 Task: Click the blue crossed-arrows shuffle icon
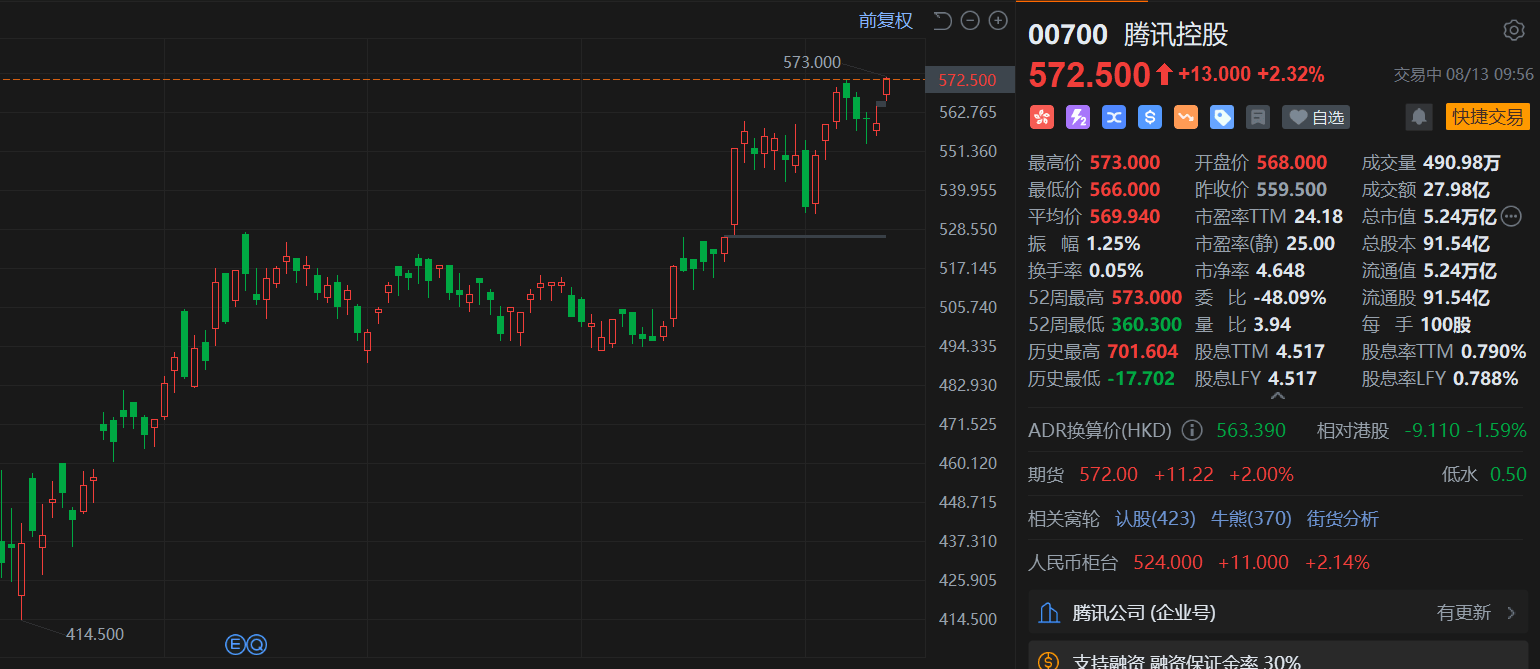pyautogui.click(x=1114, y=117)
